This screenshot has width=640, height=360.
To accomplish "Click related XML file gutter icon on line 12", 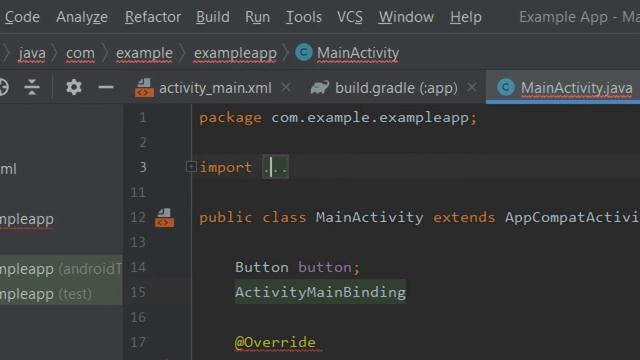I will click(164, 218).
